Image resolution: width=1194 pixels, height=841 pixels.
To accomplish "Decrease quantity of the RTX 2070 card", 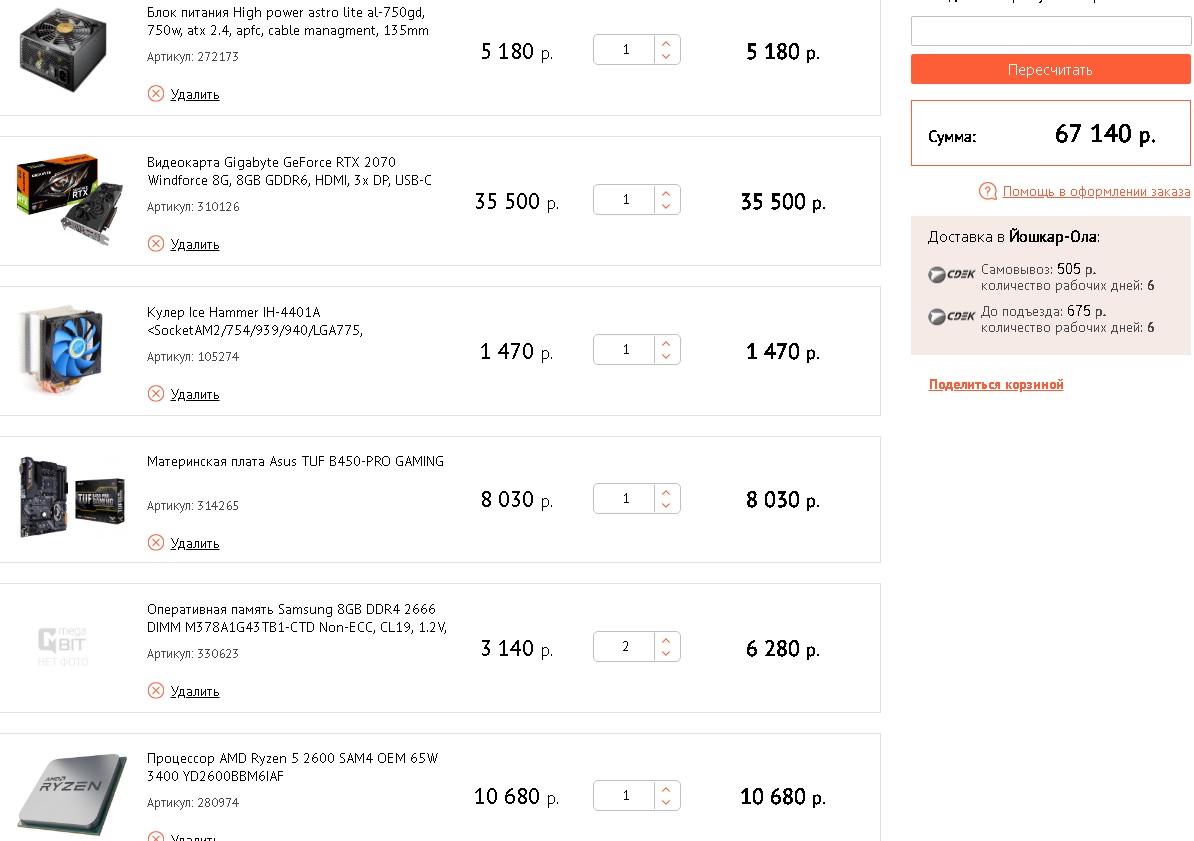I will click(667, 207).
